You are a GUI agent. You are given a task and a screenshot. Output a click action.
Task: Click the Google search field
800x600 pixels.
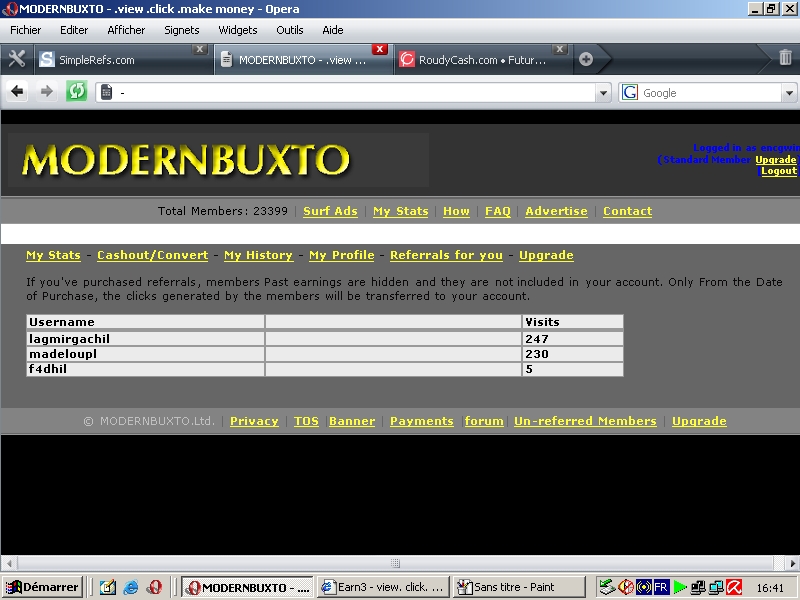coord(709,93)
